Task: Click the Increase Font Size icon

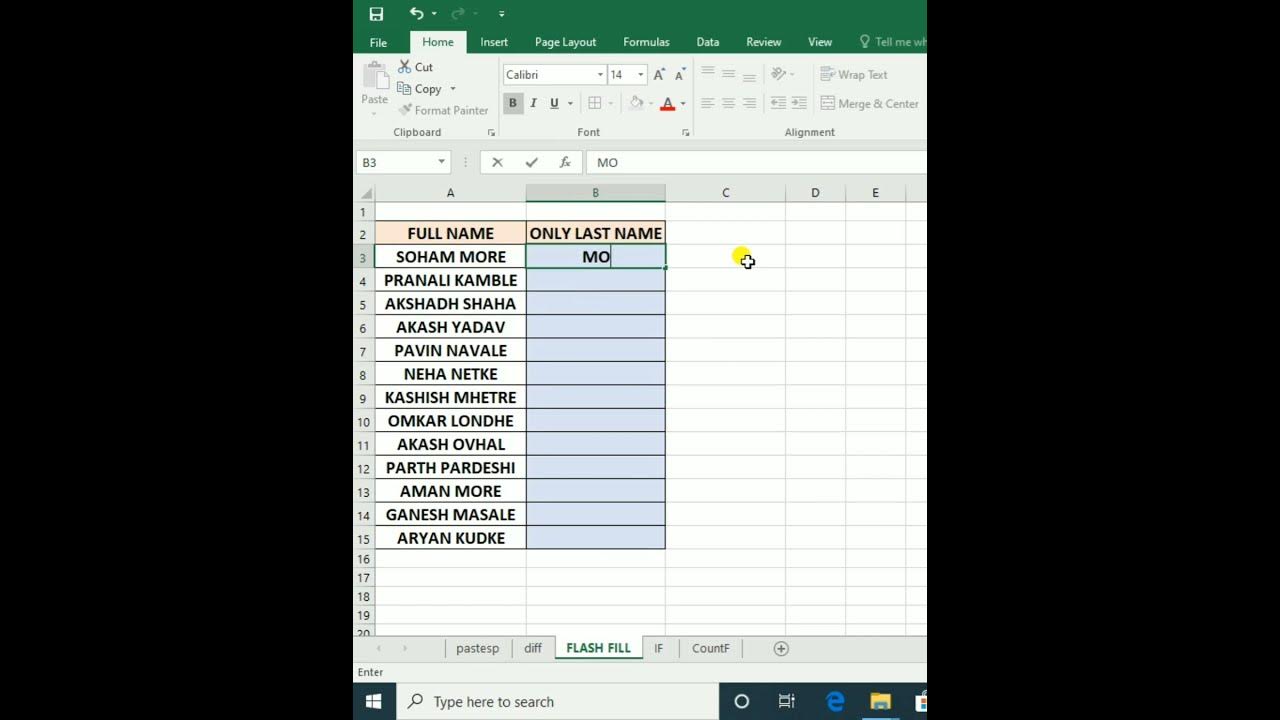Action: coord(659,75)
